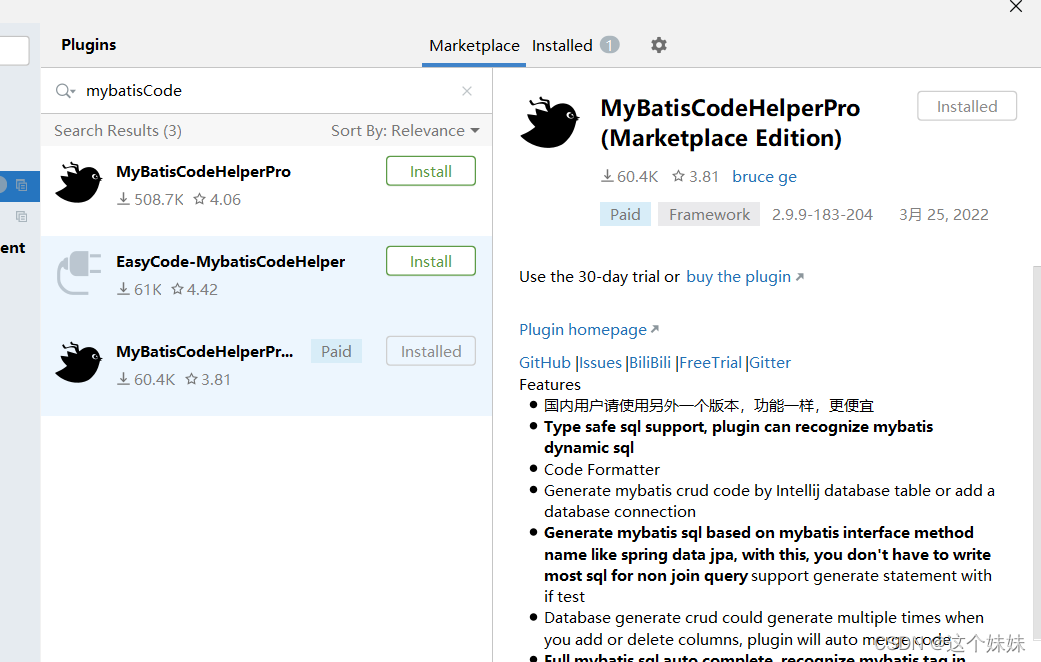This screenshot has width=1041, height=662.
Task: Click the Plugins heading
Action: point(88,44)
